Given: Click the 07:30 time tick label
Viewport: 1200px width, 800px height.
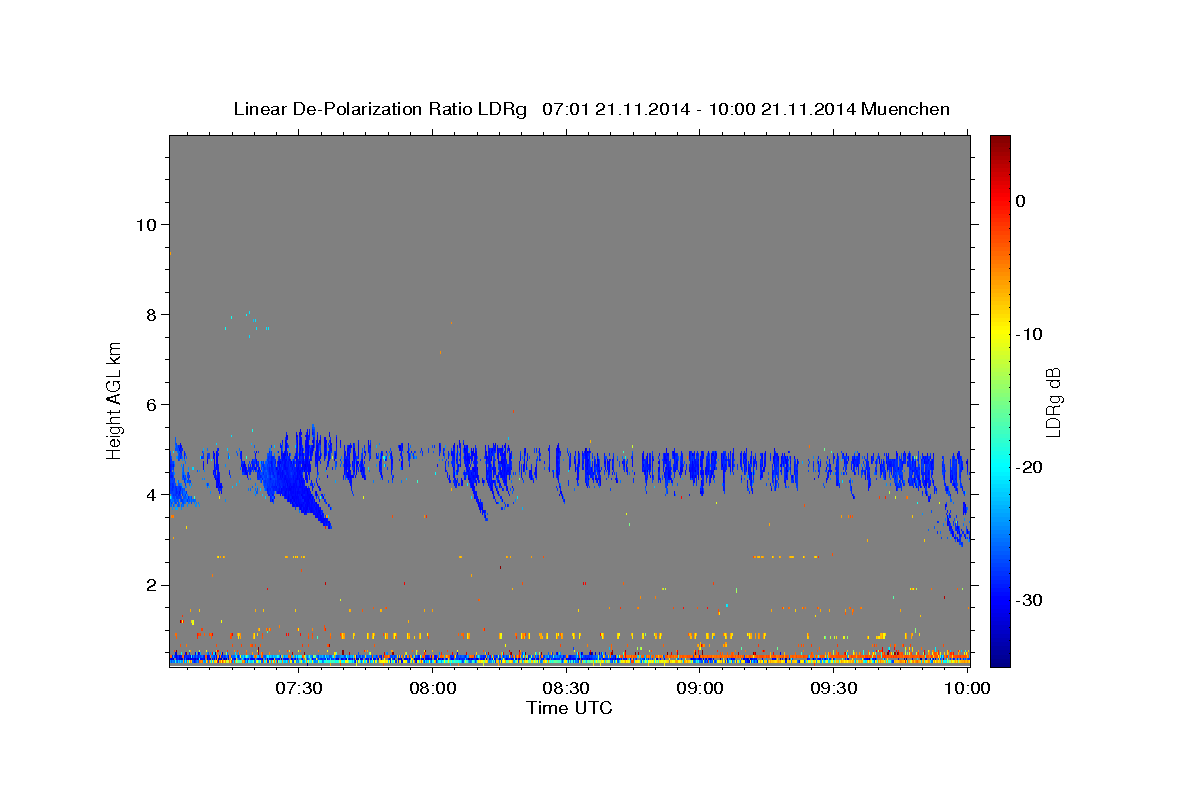Looking at the screenshot, I should (x=299, y=688).
